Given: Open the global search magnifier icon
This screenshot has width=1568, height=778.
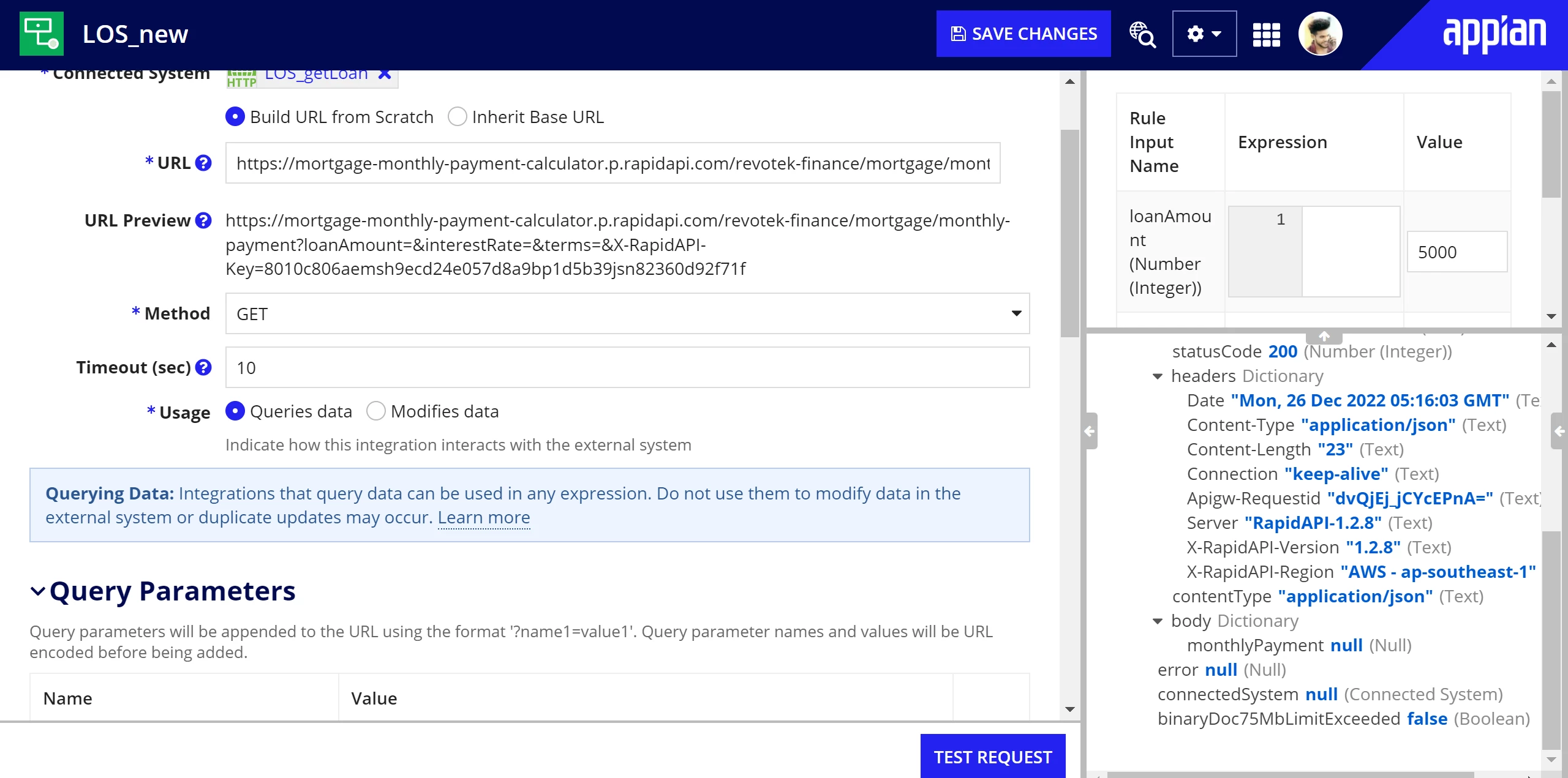Looking at the screenshot, I should coord(1142,34).
